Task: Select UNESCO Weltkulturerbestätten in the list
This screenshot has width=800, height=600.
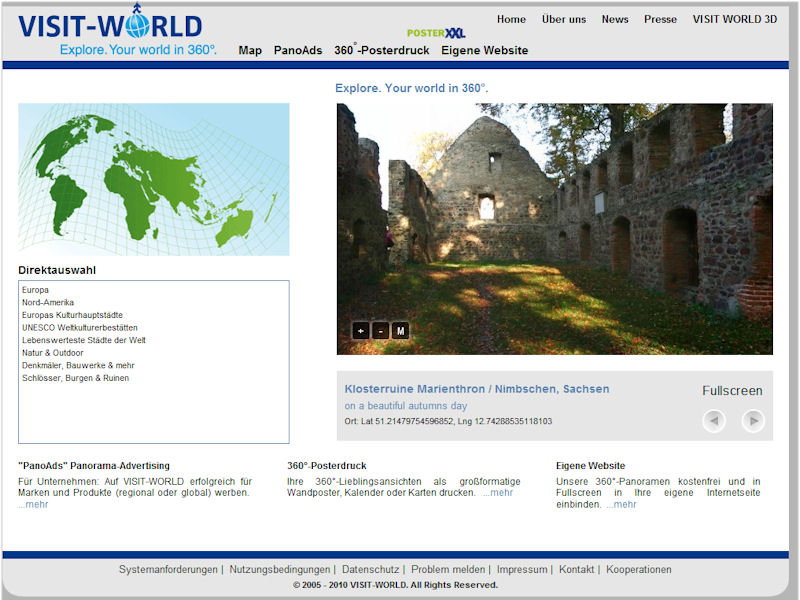Action: tap(80, 328)
